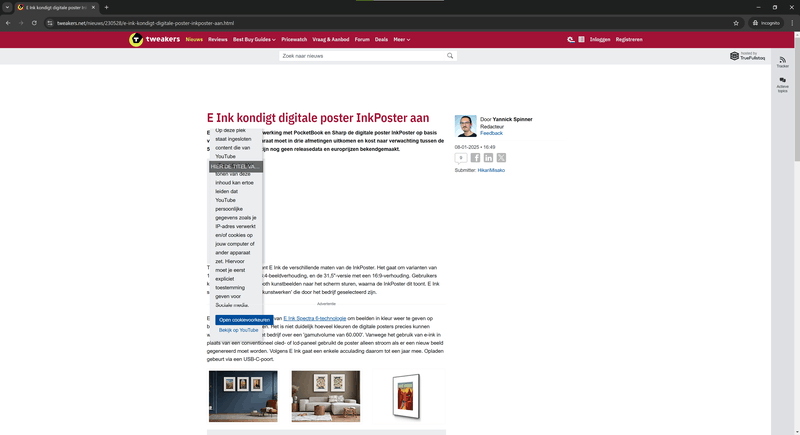Click the browser Back arrow

[8, 23]
